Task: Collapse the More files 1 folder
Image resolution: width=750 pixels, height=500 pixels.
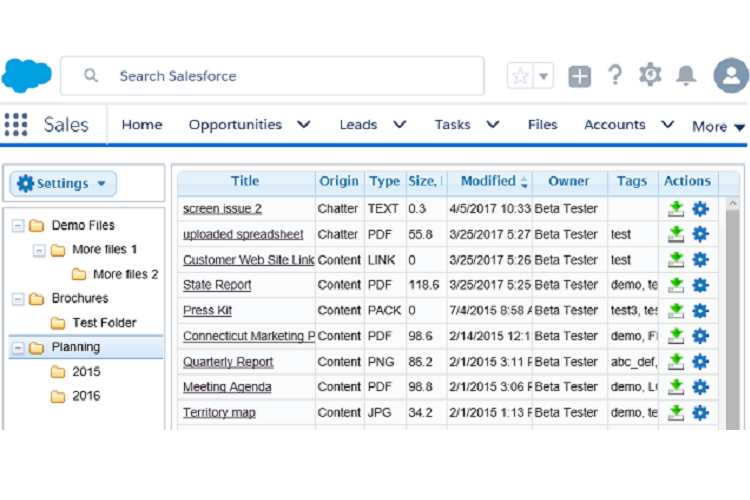Action: (x=39, y=250)
